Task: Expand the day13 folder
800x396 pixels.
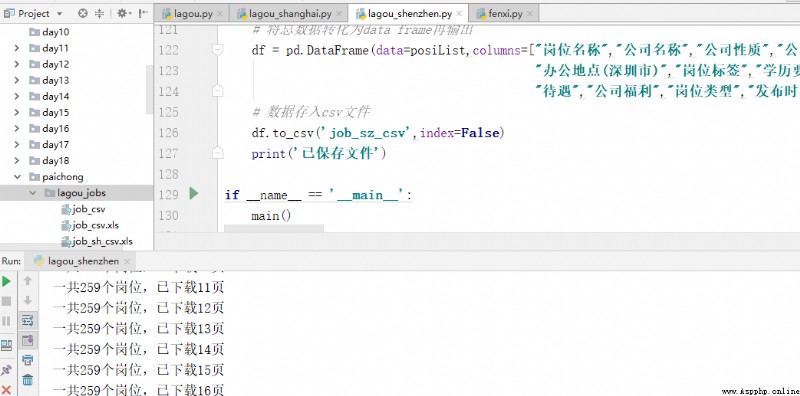Action: pos(17,80)
